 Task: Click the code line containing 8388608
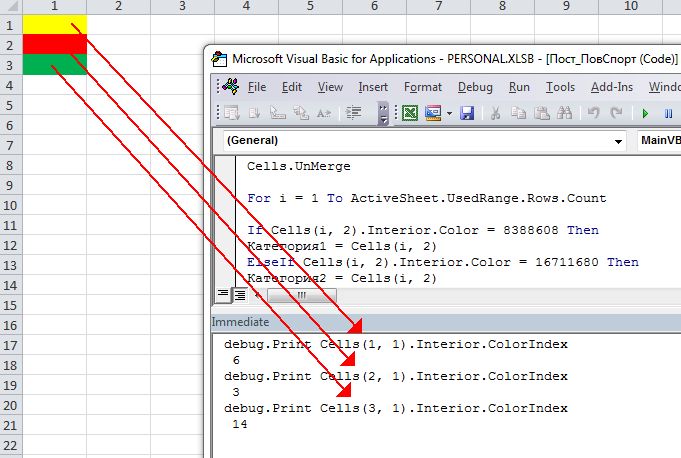click(423, 230)
